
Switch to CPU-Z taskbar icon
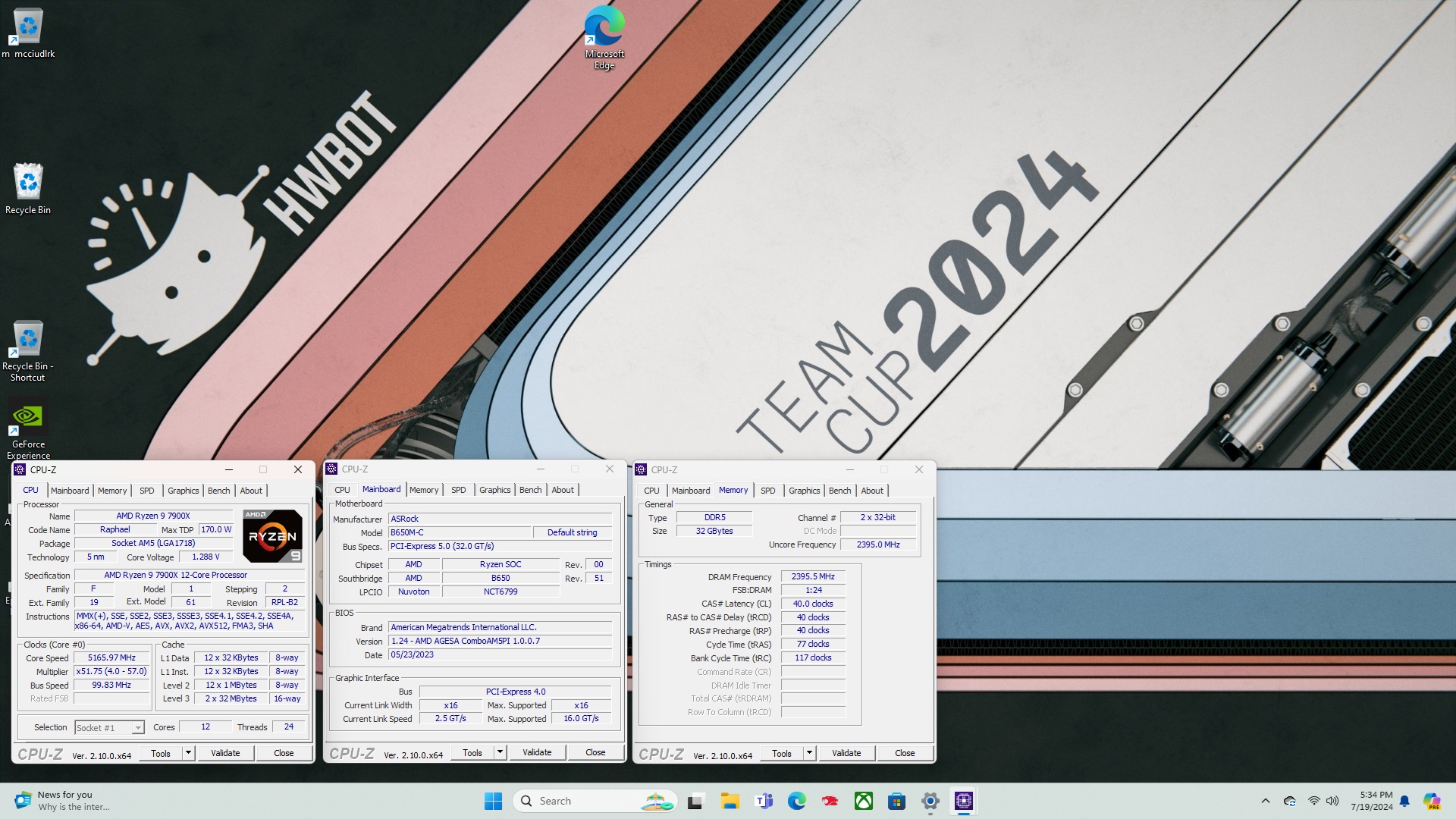(964, 801)
